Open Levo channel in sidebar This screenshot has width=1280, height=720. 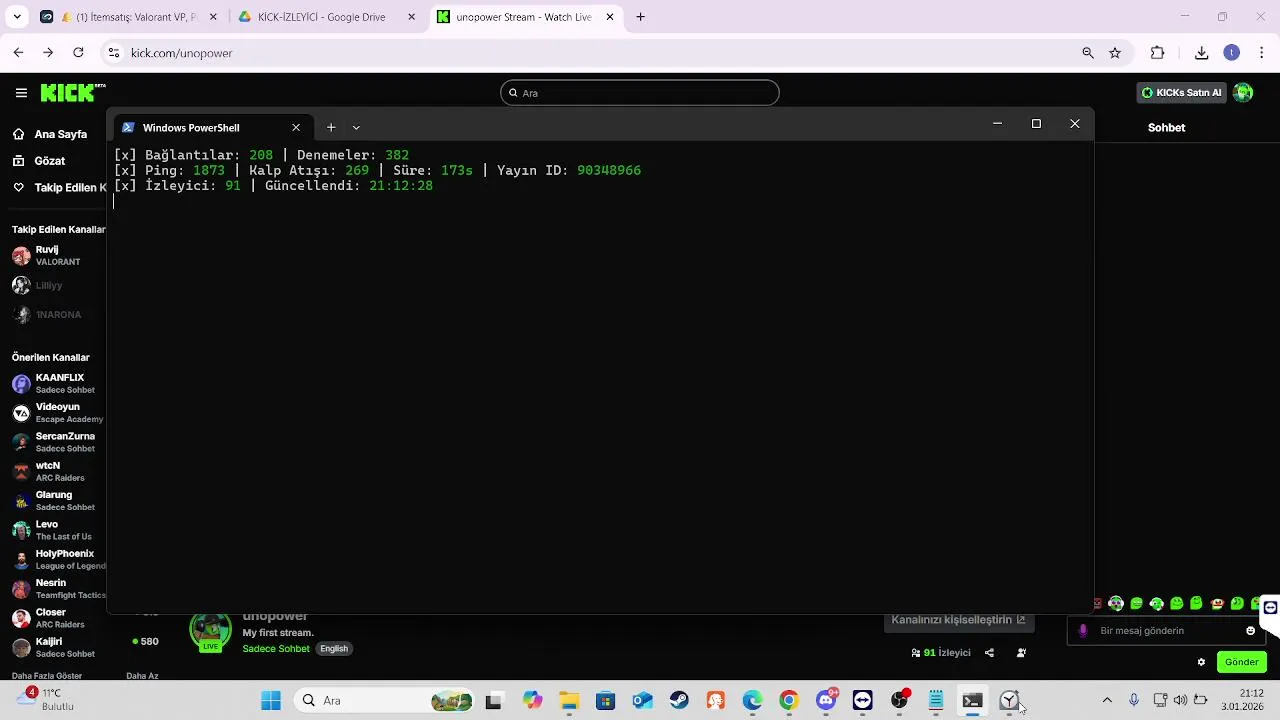point(58,530)
